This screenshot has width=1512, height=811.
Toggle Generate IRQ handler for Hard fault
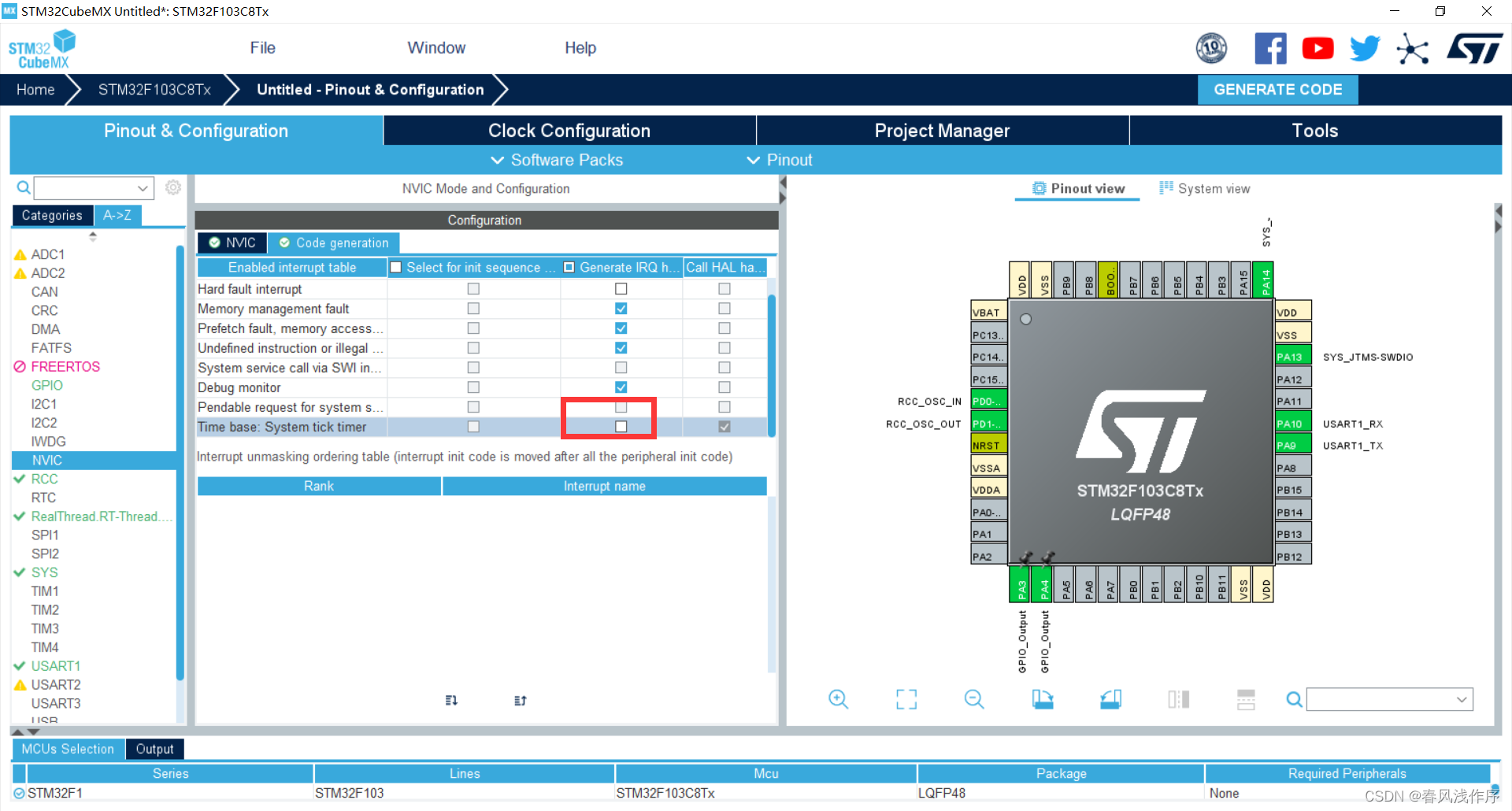[x=621, y=289]
